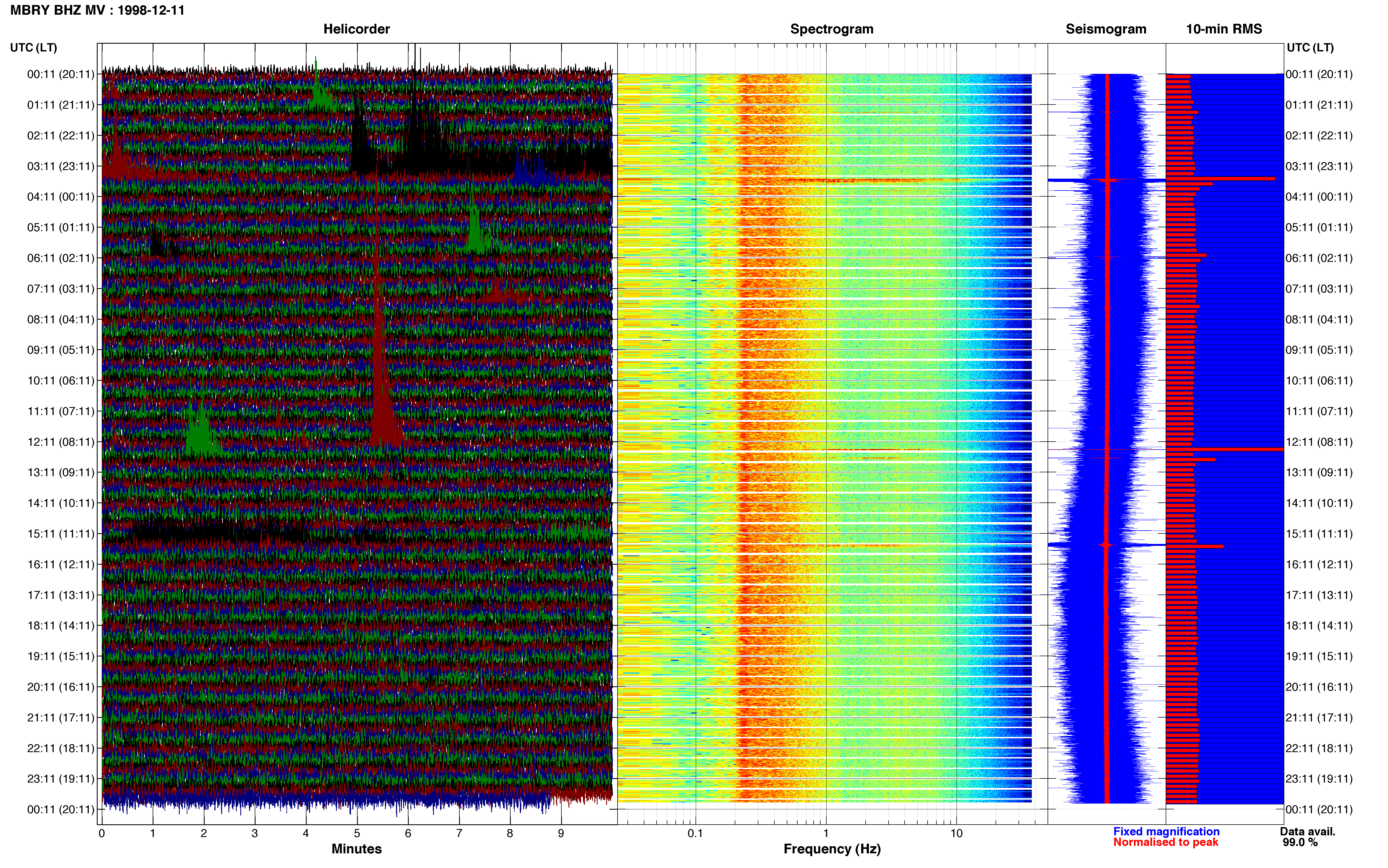Click the left-axis time label 22:11 (18:11)
The width and height of the screenshot is (1388, 868).
60,748
